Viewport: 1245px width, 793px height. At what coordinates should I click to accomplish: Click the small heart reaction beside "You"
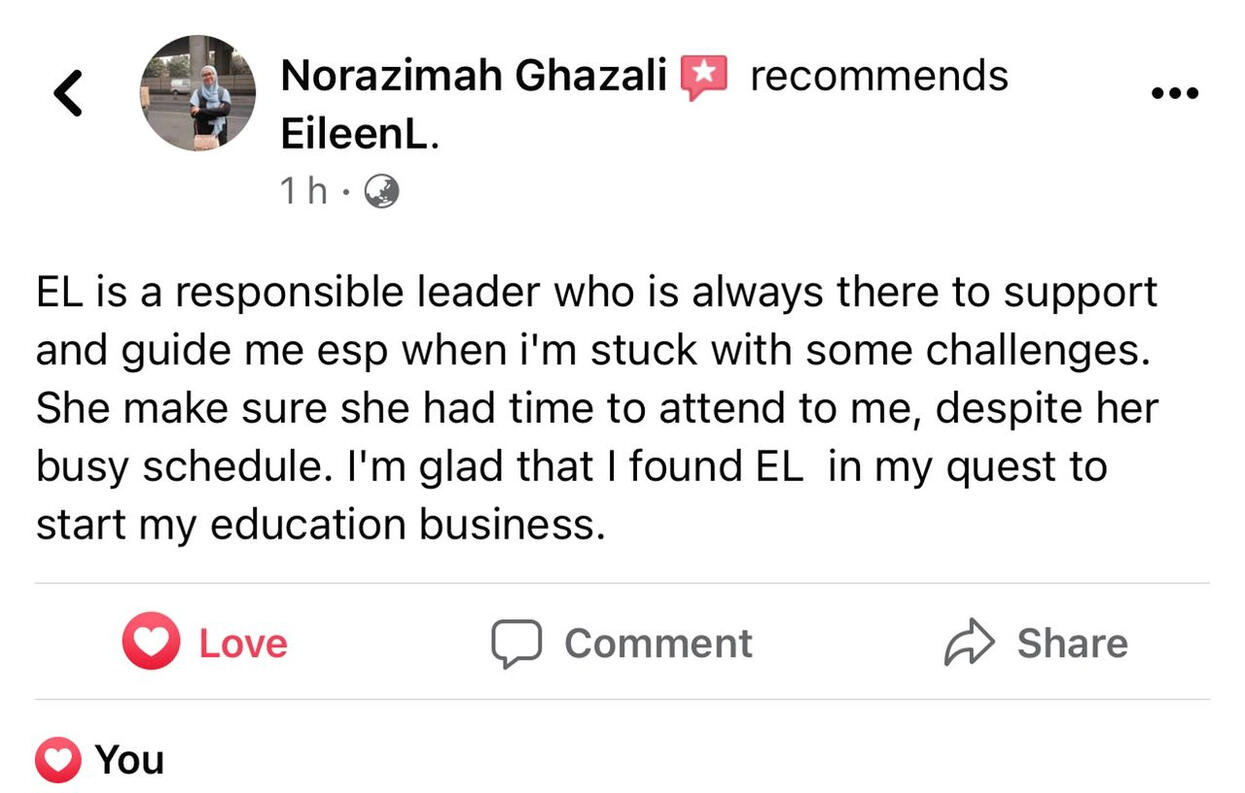pos(58,760)
